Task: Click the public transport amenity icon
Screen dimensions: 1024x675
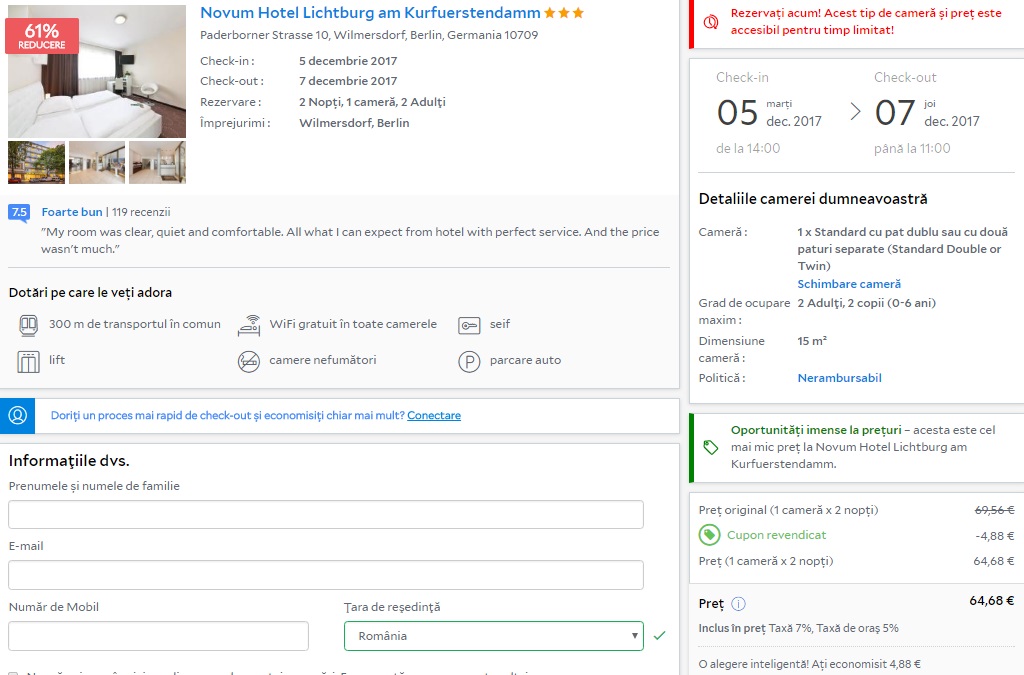Action: [x=28, y=324]
